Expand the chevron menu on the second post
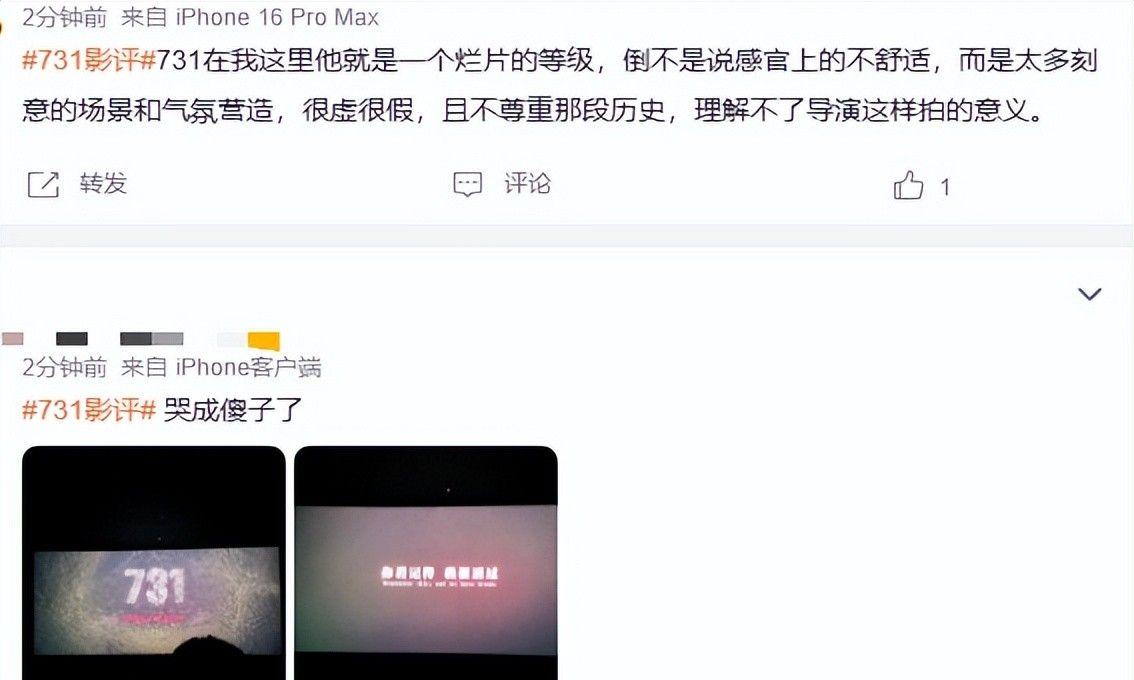The height and width of the screenshot is (680, 1134). pos(1089,293)
